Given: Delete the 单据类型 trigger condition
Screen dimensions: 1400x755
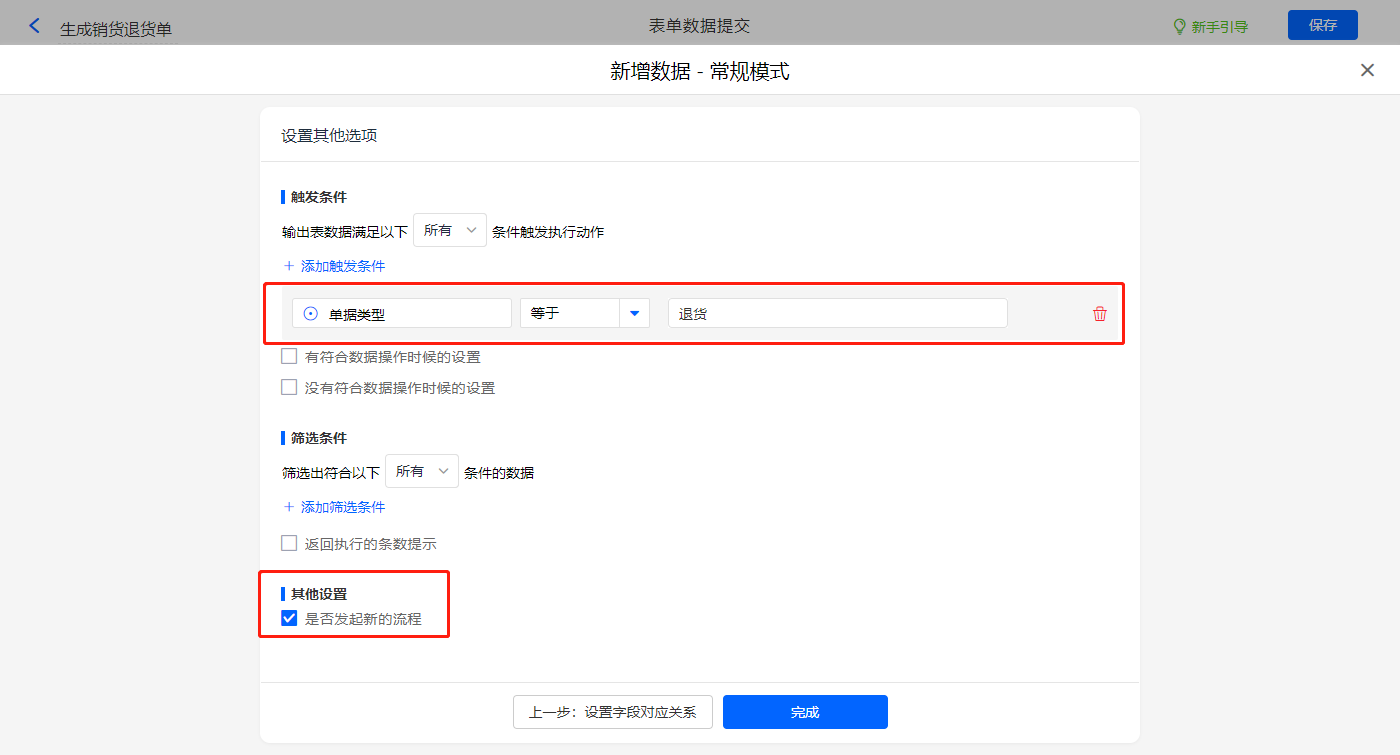Looking at the screenshot, I should pos(1100,314).
